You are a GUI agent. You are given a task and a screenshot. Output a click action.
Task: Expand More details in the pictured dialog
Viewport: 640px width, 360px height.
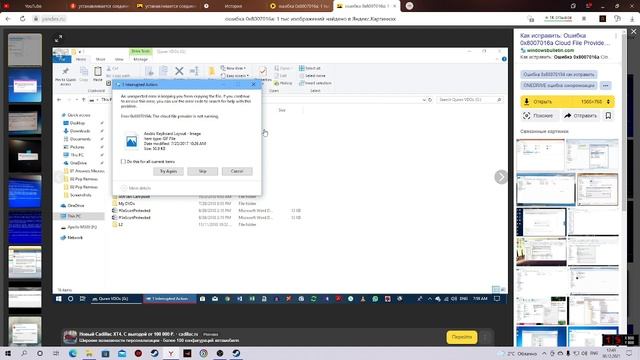point(136,188)
